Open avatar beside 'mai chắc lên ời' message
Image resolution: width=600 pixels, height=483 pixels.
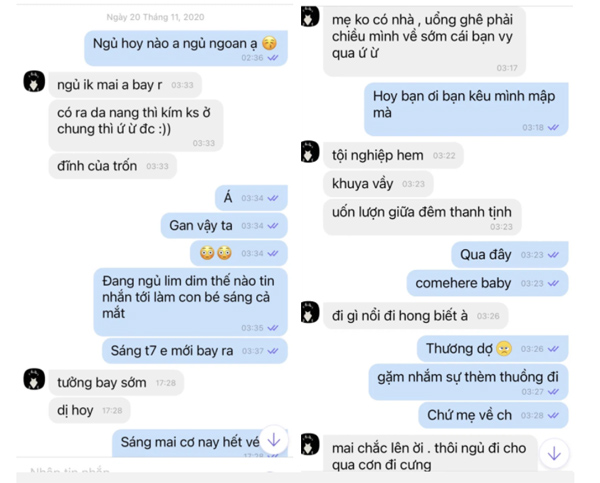[310, 444]
